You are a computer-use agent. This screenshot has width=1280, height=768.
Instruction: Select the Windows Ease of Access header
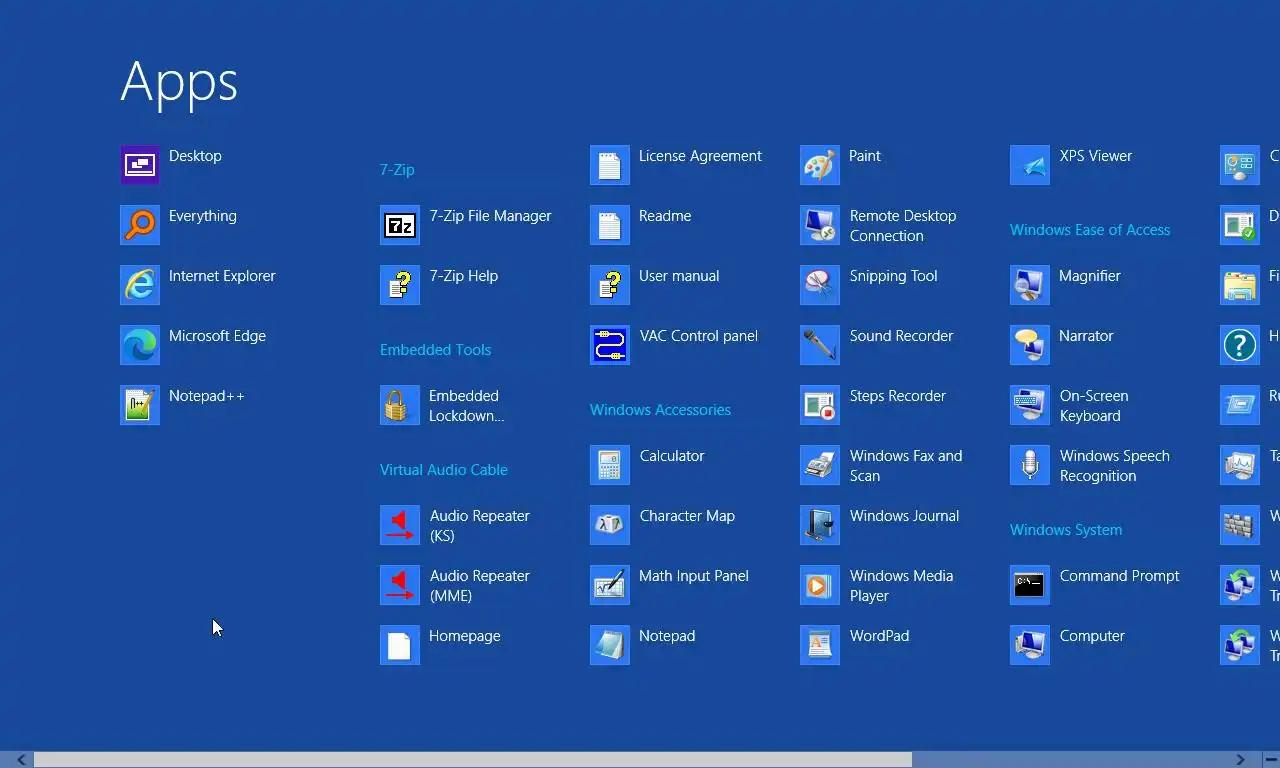click(1090, 230)
